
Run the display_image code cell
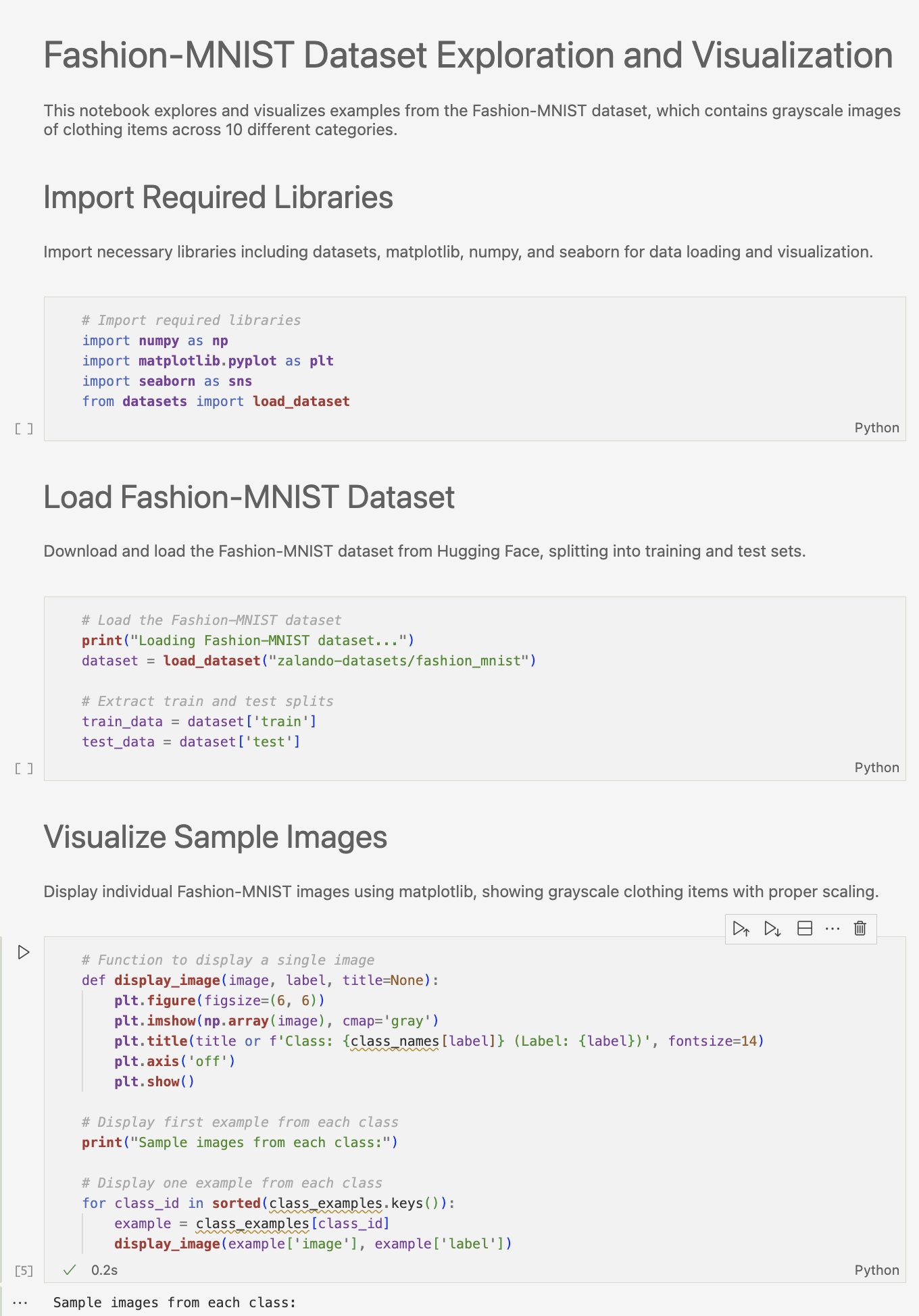click(24, 953)
